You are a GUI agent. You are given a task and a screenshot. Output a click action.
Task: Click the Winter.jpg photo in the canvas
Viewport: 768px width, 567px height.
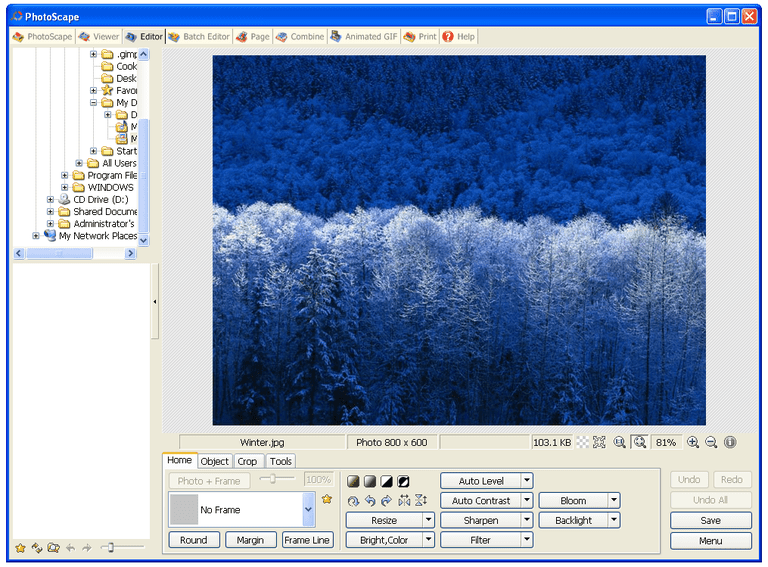(x=459, y=240)
